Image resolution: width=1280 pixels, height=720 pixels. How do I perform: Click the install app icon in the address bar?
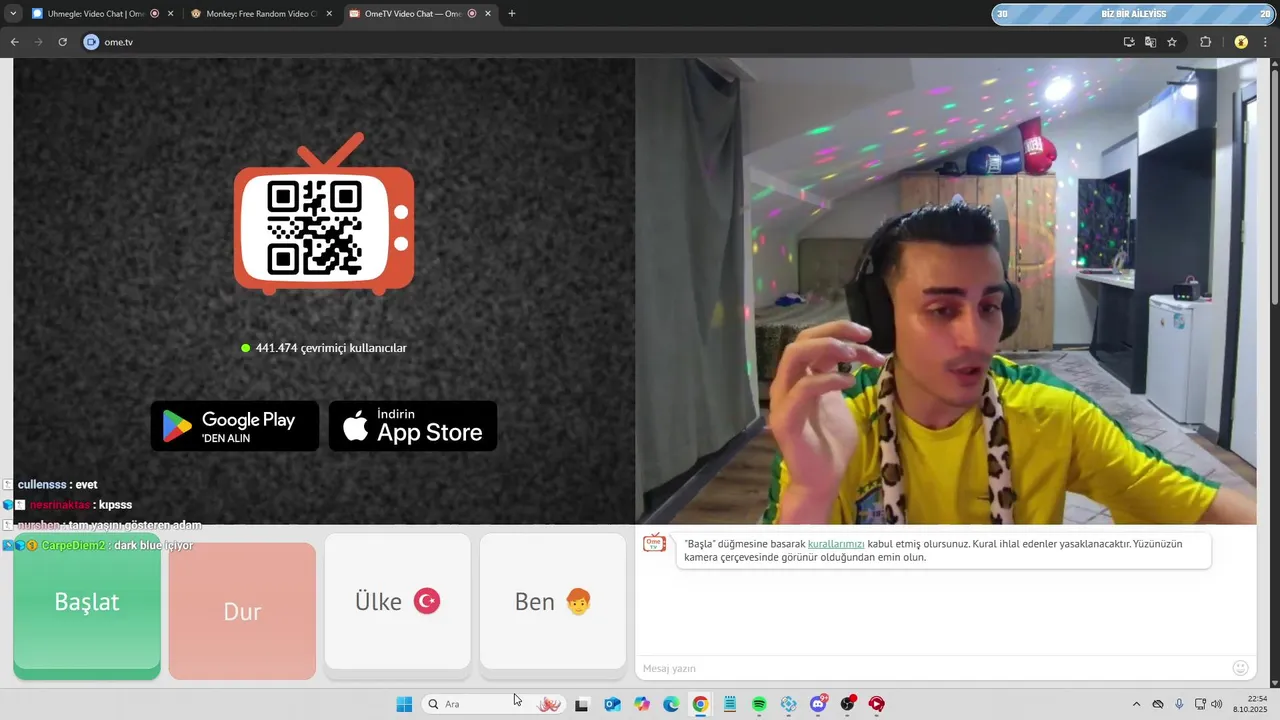click(1129, 42)
